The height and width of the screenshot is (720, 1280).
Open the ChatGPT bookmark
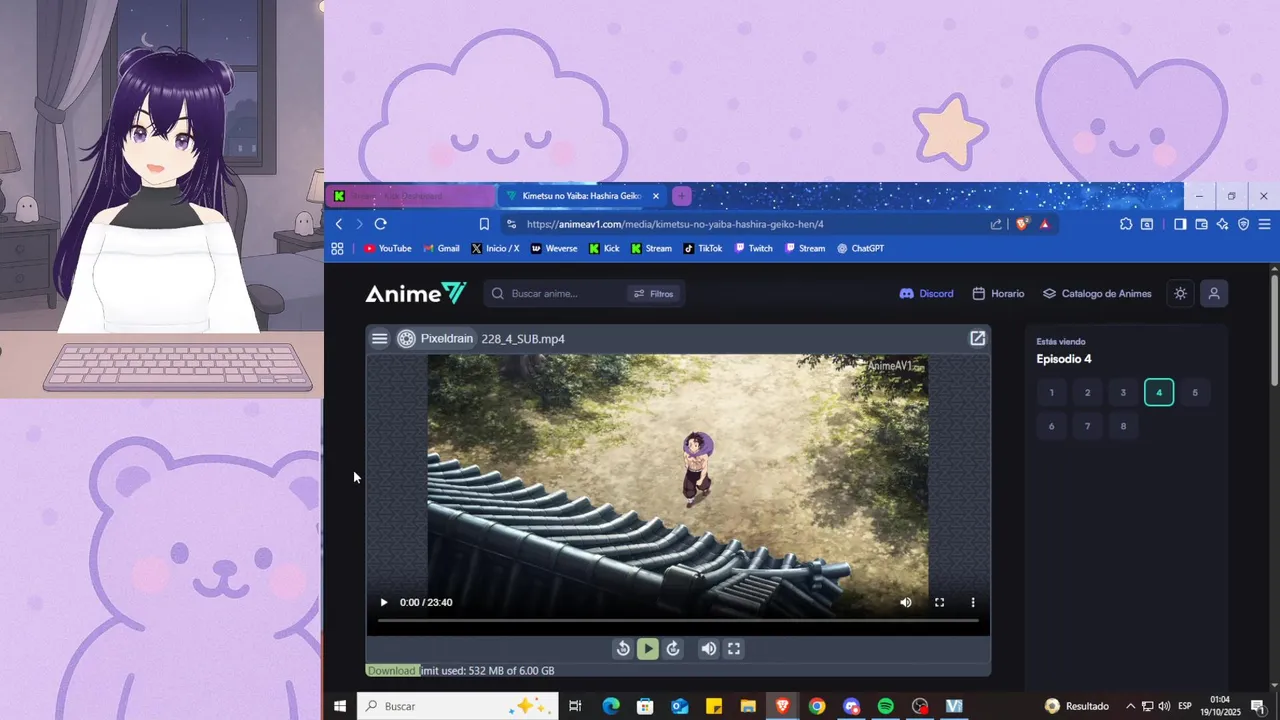click(x=861, y=248)
